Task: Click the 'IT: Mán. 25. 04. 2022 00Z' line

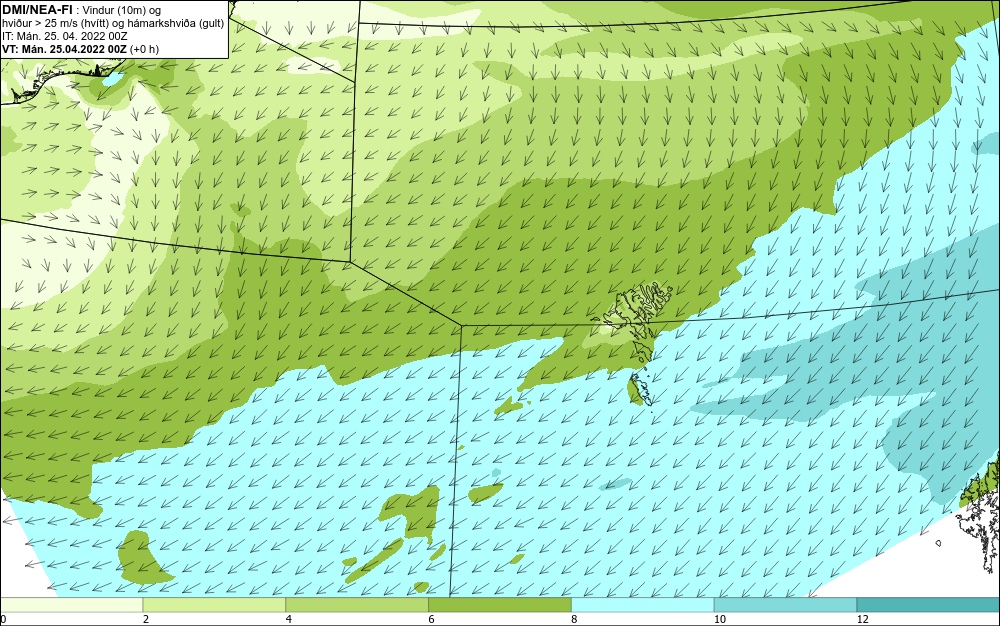Action: 65,36
